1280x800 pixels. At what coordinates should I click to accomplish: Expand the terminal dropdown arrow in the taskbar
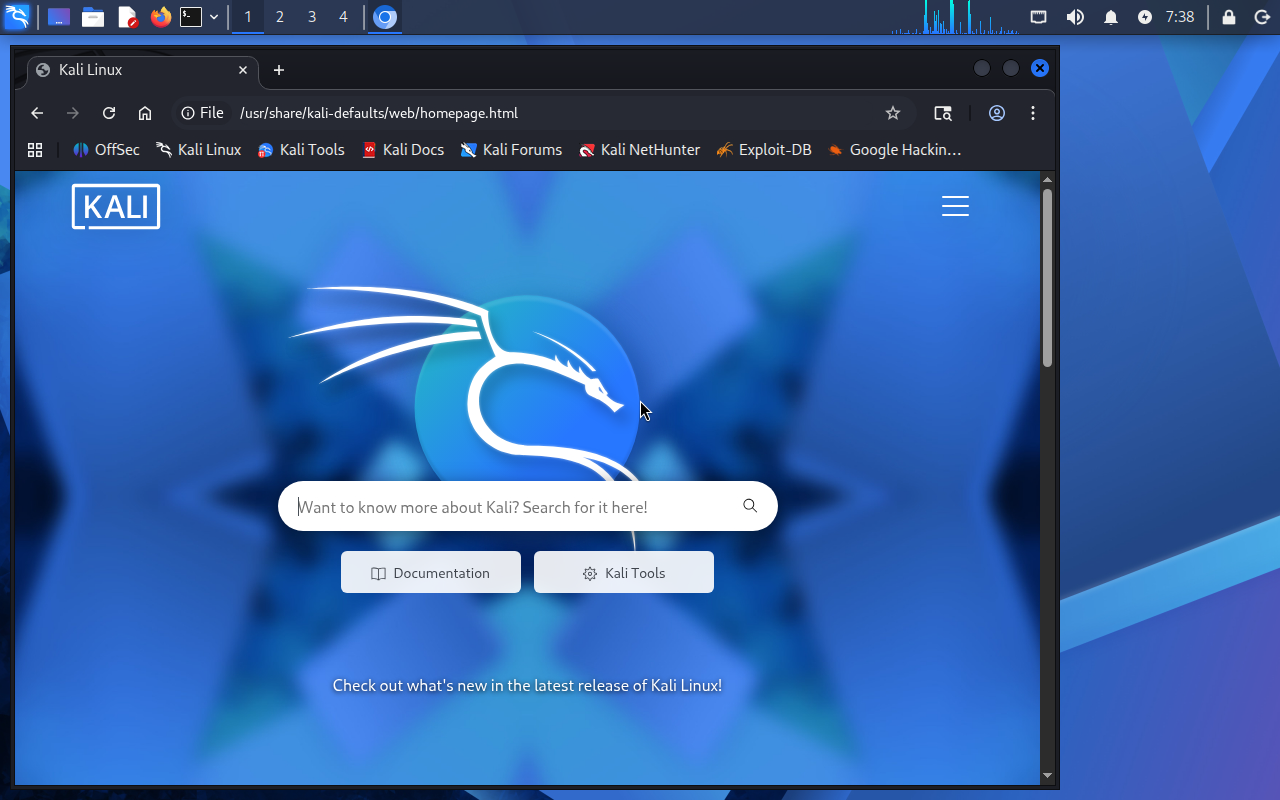(x=214, y=17)
